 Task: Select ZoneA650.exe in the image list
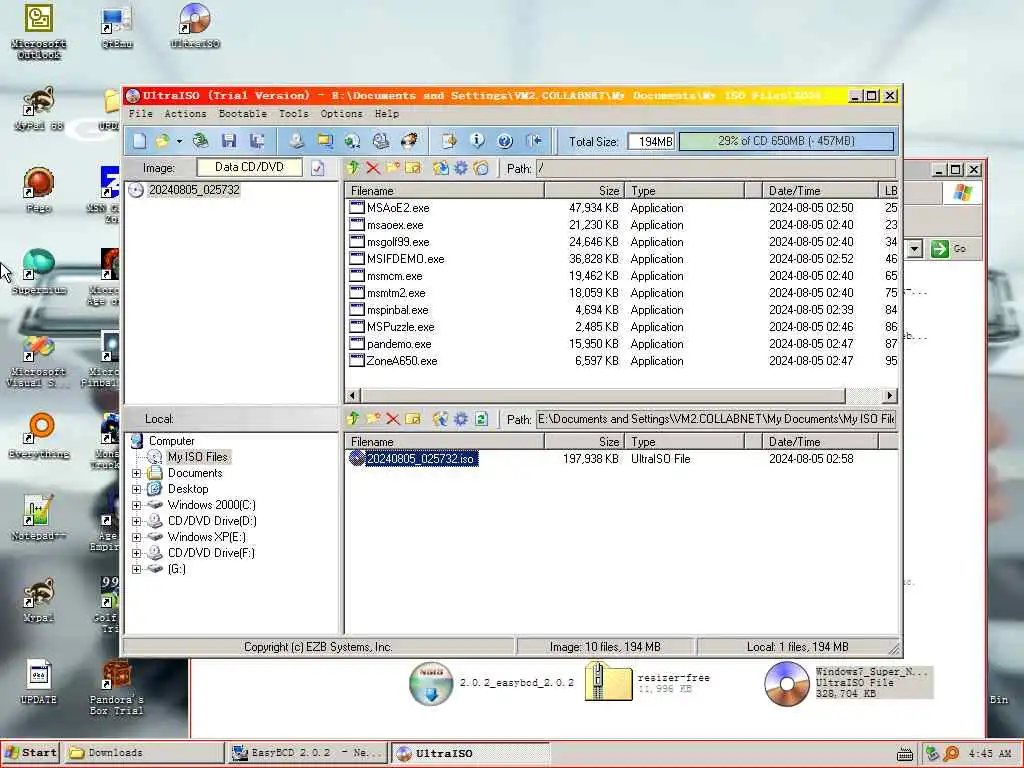(x=401, y=360)
